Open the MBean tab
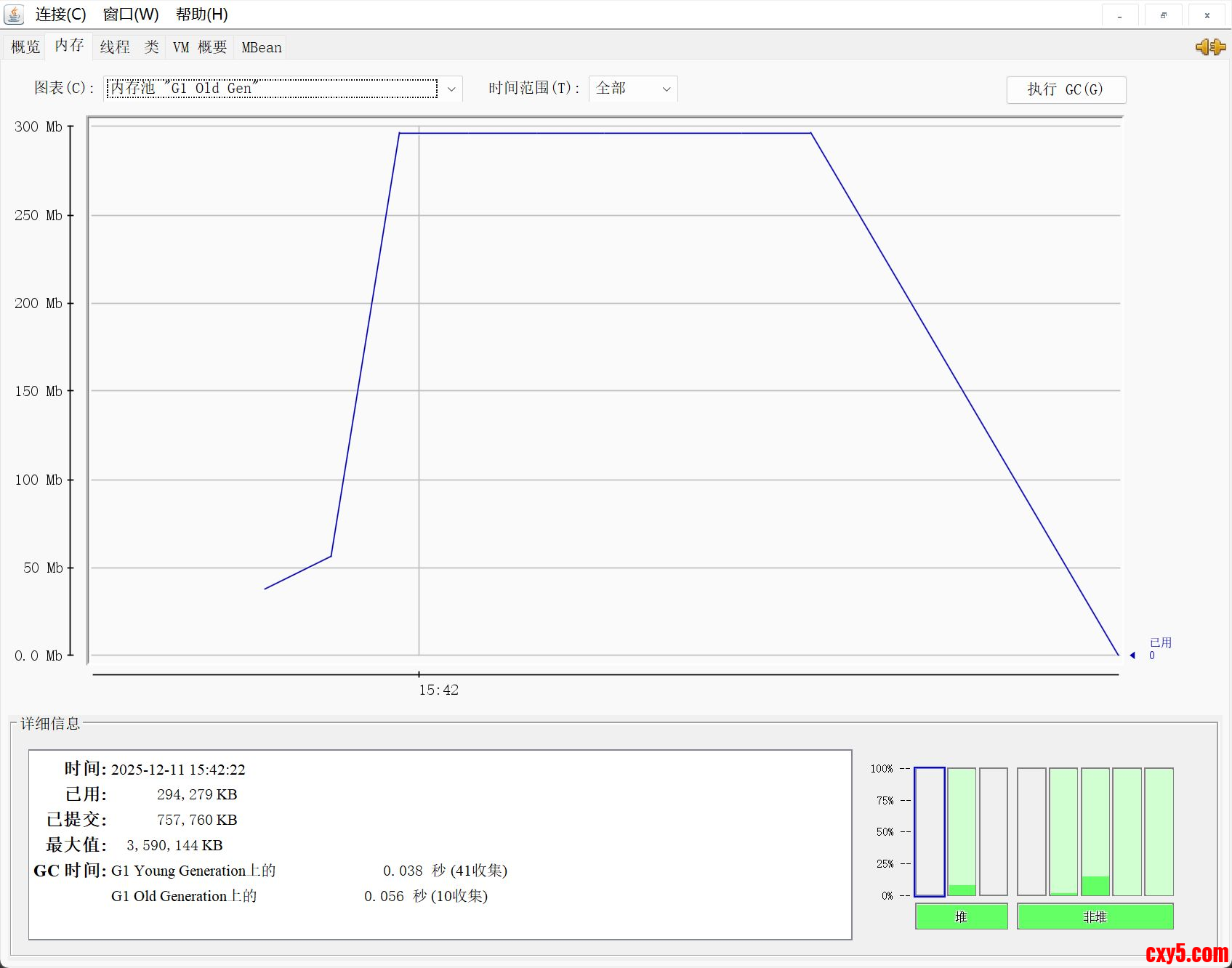1232x968 pixels. tap(262, 47)
